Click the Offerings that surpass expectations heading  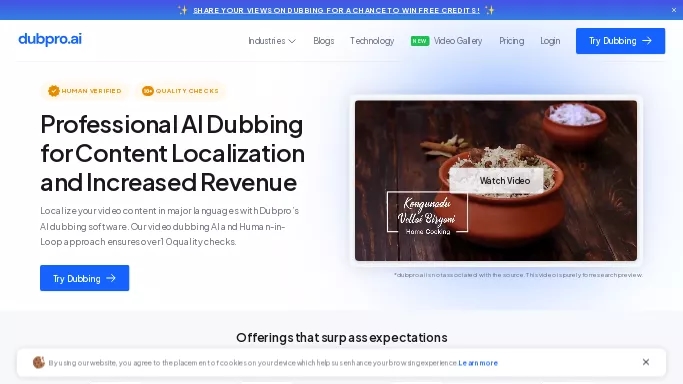(x=342, y=337)
